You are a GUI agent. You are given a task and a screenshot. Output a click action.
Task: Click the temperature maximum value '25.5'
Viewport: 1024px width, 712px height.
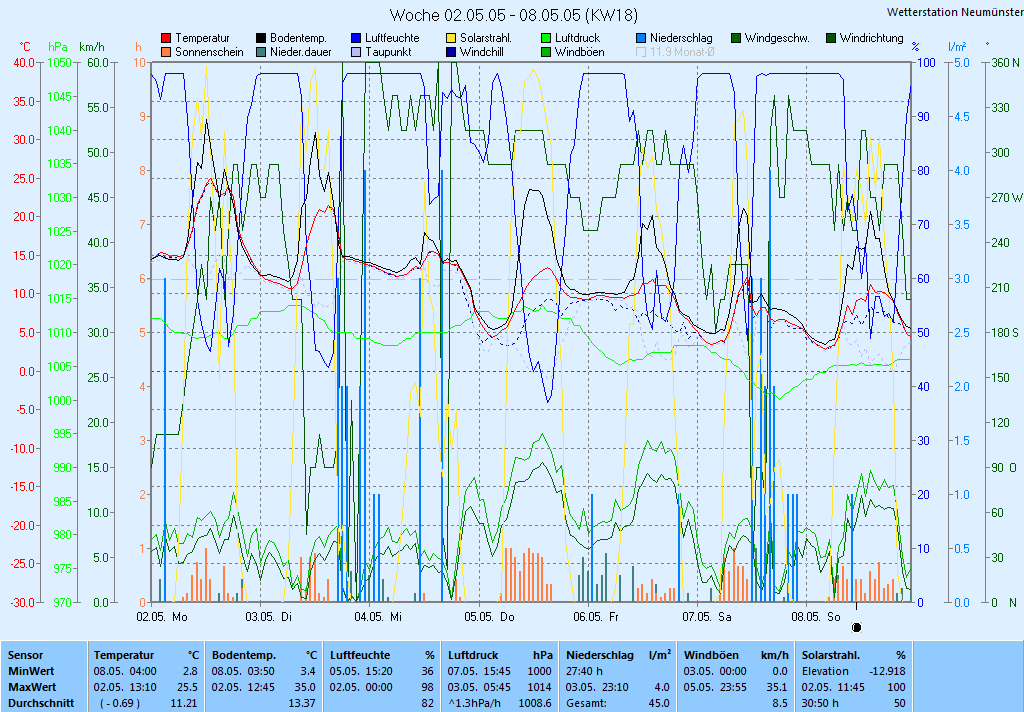point(187,687)
